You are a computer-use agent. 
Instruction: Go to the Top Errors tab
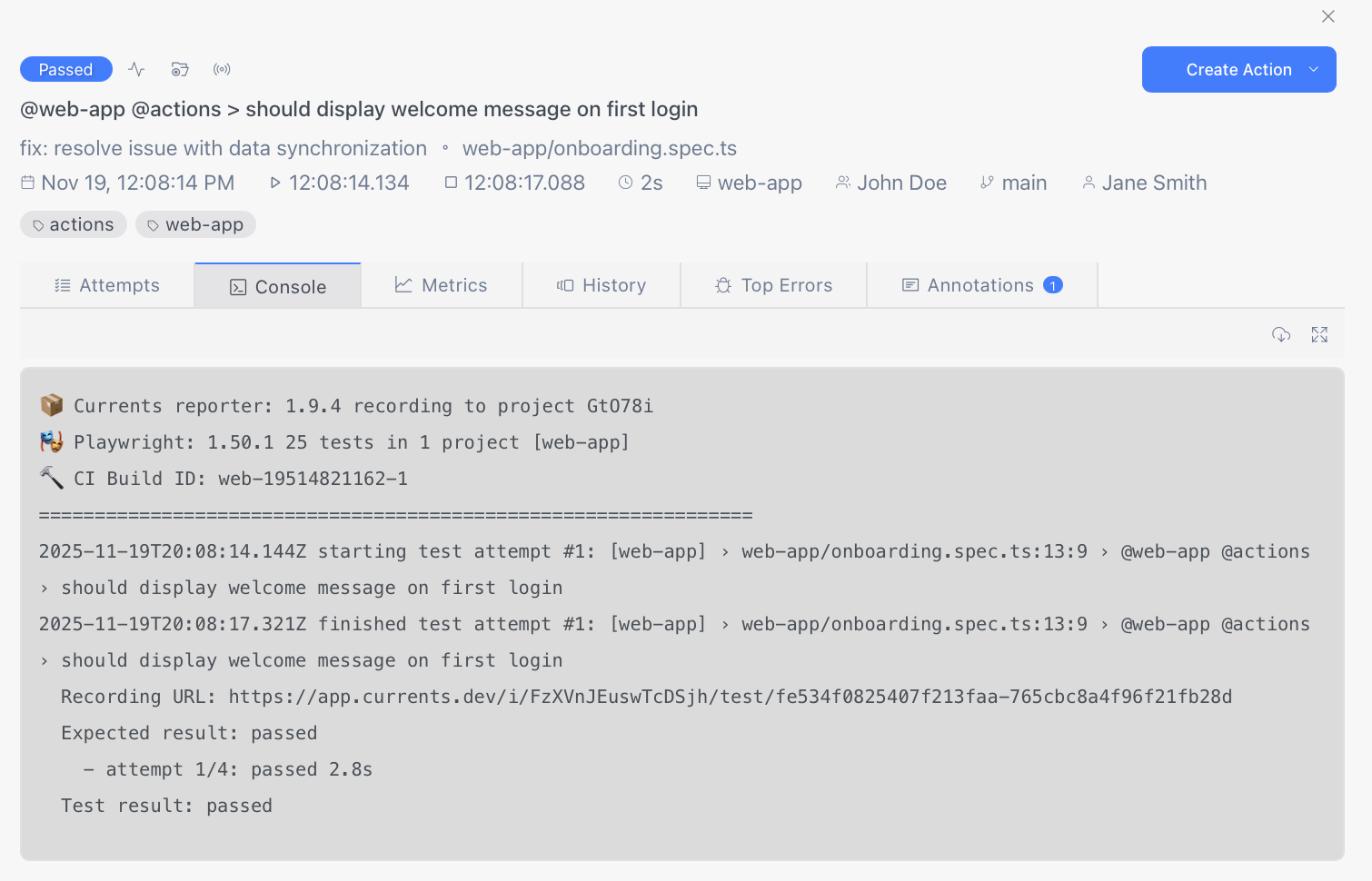774,285
